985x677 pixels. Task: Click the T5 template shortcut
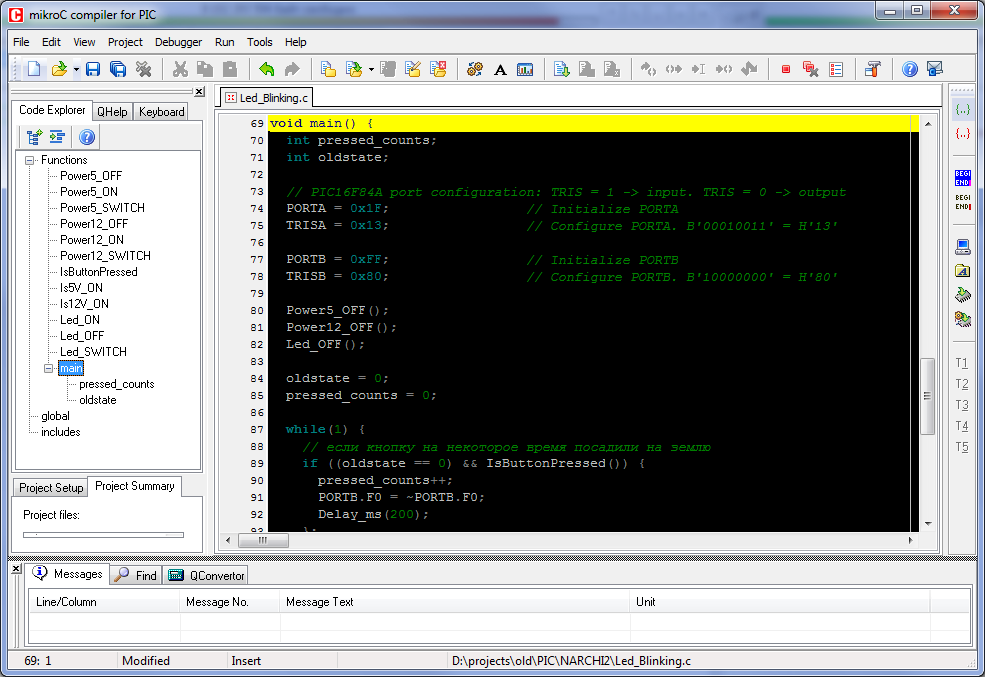[962, 447]
